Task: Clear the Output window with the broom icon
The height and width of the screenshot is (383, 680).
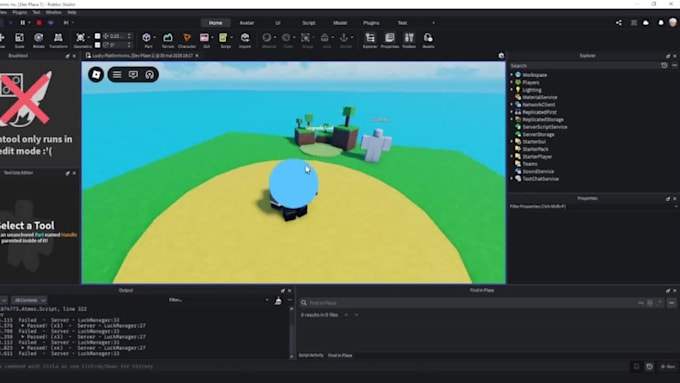Action: [278, 300]
